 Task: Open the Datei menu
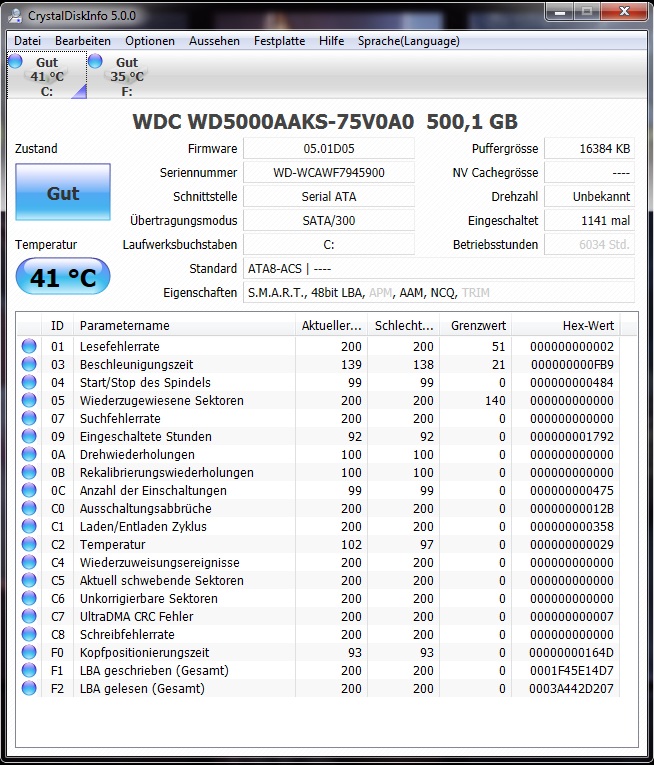[27, 41]
